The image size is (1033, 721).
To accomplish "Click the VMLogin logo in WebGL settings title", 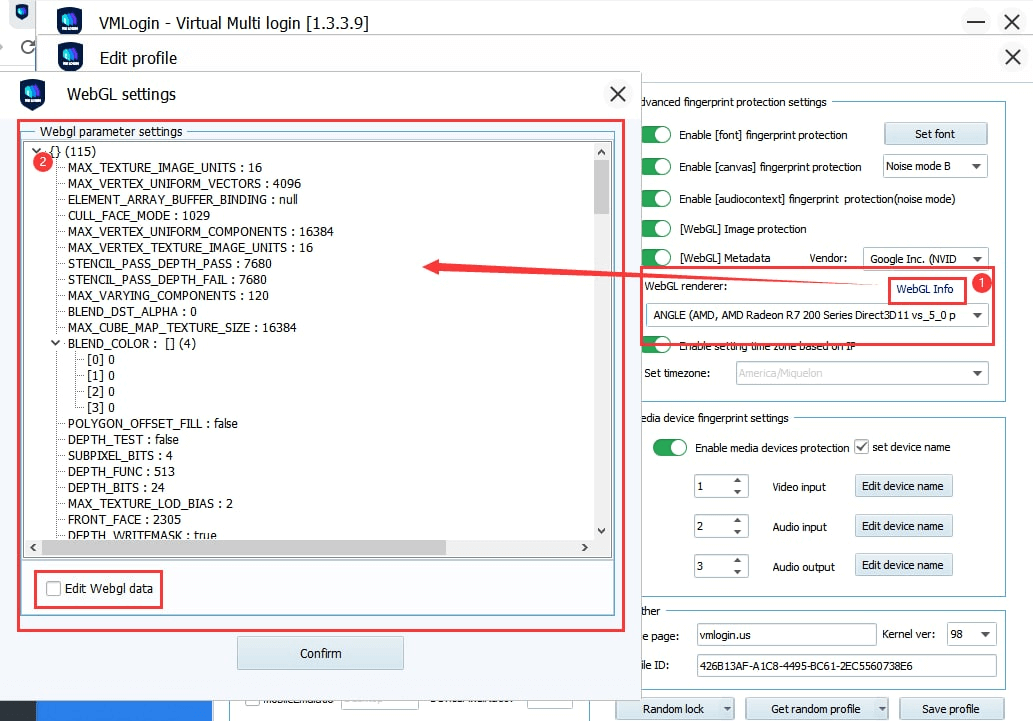I will [x=34, y=95].
